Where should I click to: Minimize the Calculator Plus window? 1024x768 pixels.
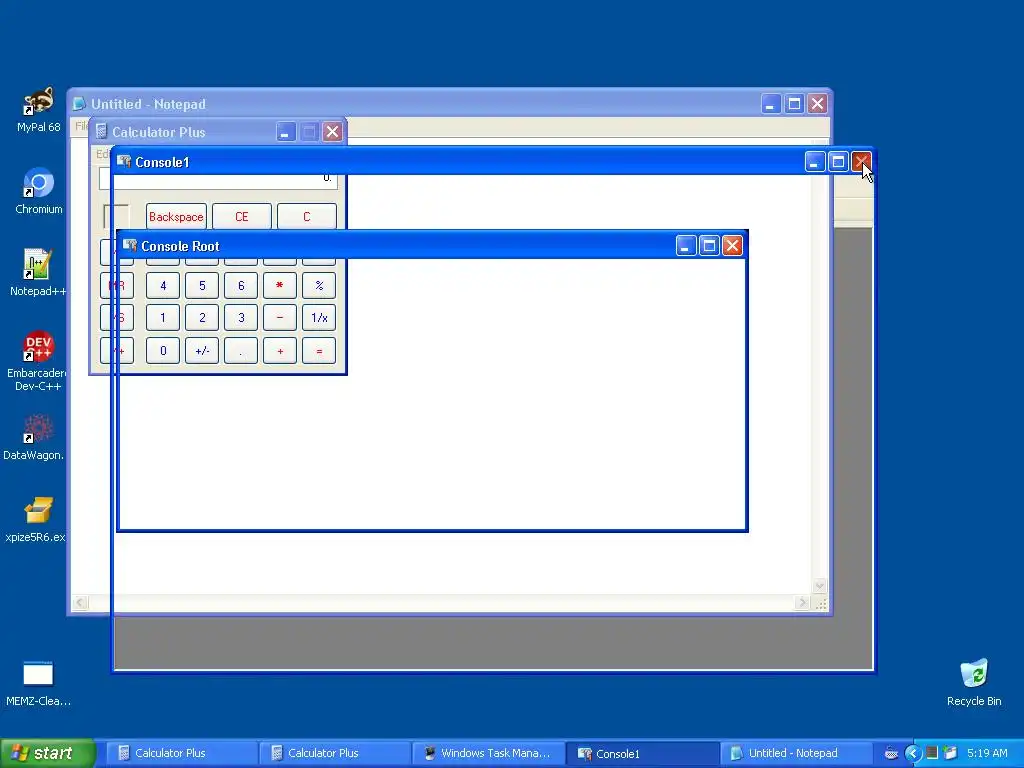(x=285, y=132)
